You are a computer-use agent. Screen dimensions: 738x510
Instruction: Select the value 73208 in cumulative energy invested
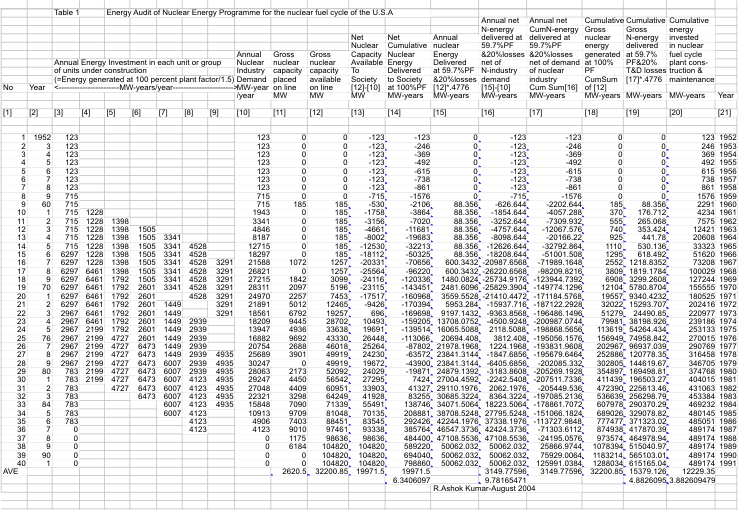coord(703,263)
